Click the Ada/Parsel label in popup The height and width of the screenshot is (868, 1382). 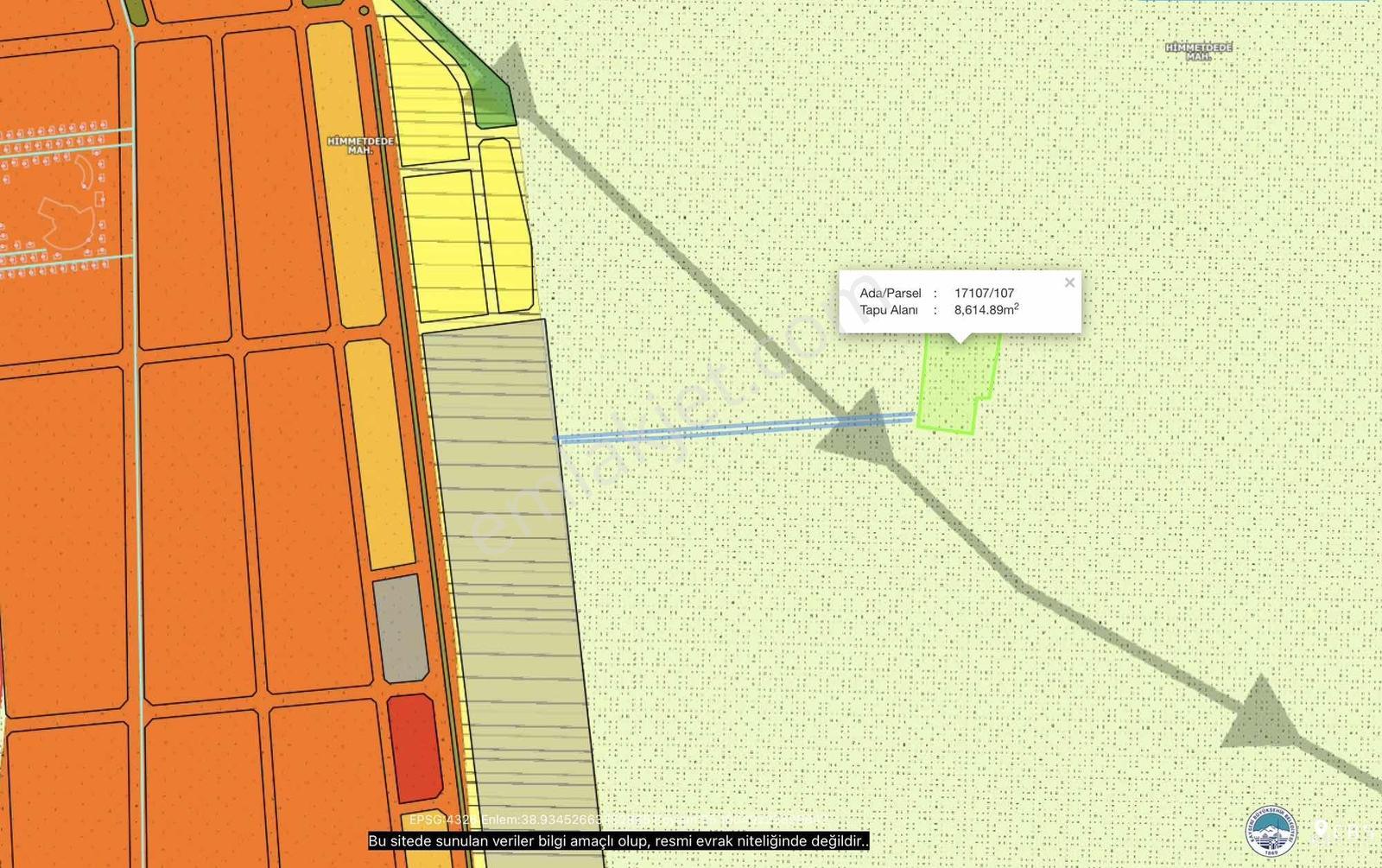891,293
